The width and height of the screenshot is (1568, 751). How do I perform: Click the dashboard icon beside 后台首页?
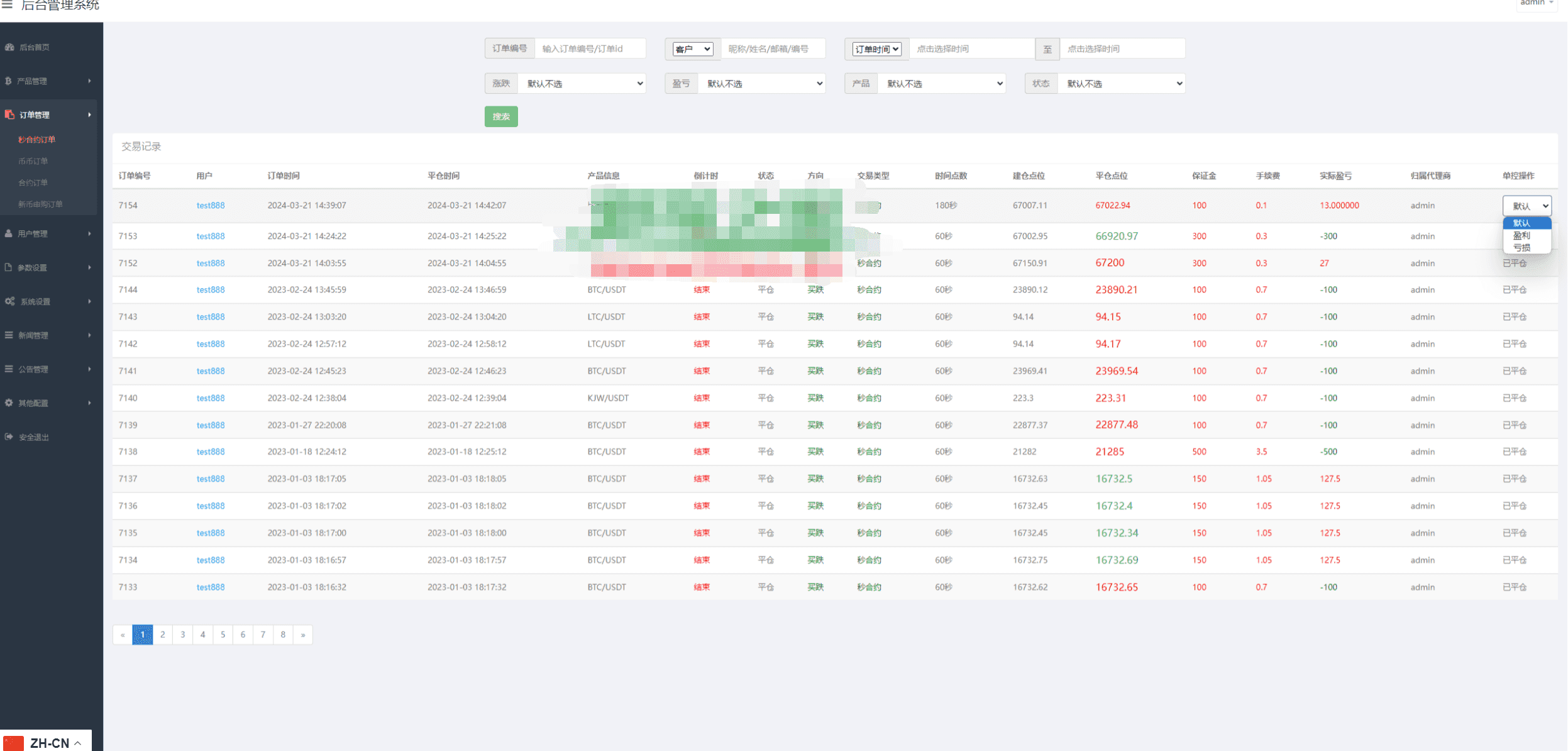click(x=9, y=47)
